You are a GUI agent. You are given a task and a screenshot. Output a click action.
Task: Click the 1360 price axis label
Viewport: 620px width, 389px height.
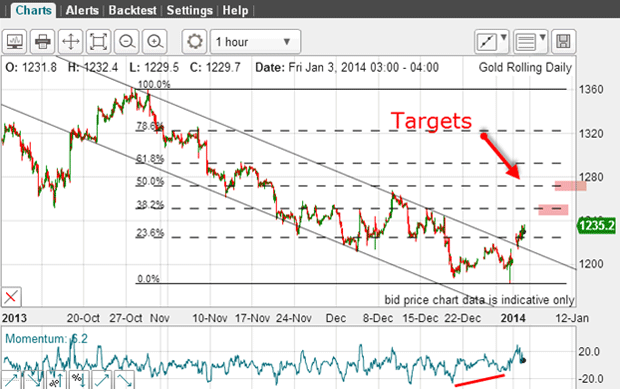[591, 89]
